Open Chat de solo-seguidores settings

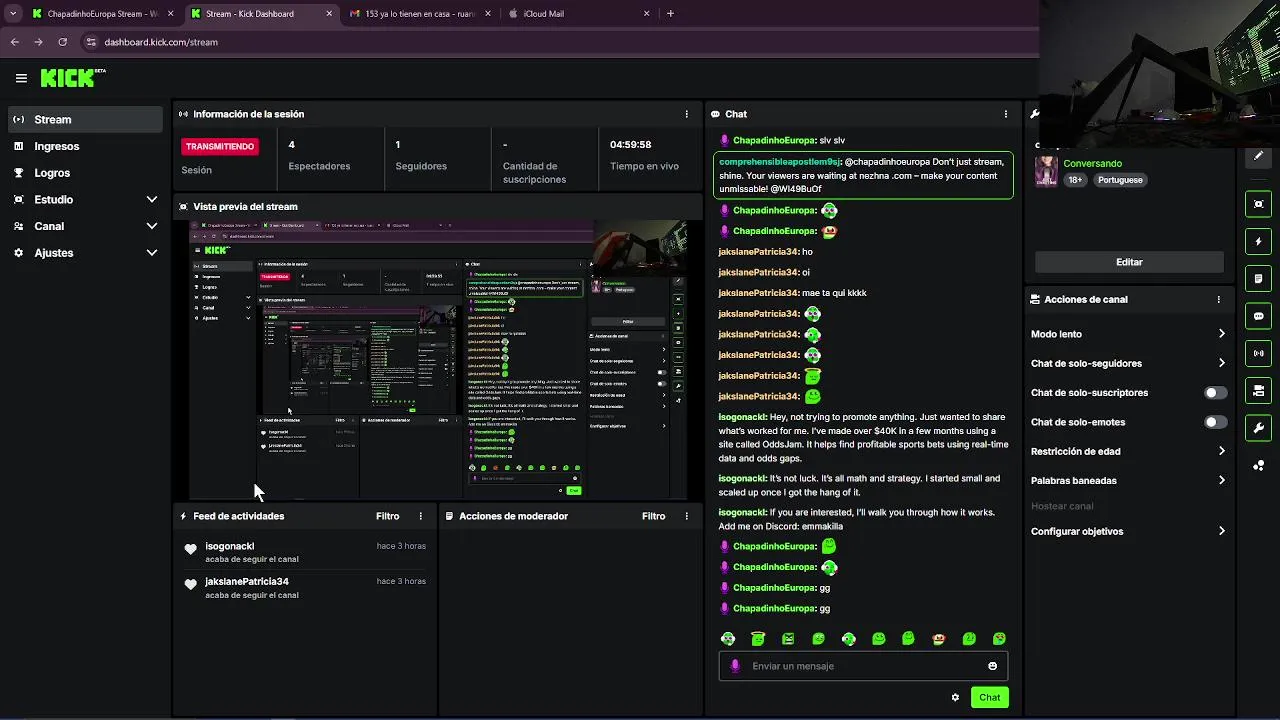point(1128,363)
